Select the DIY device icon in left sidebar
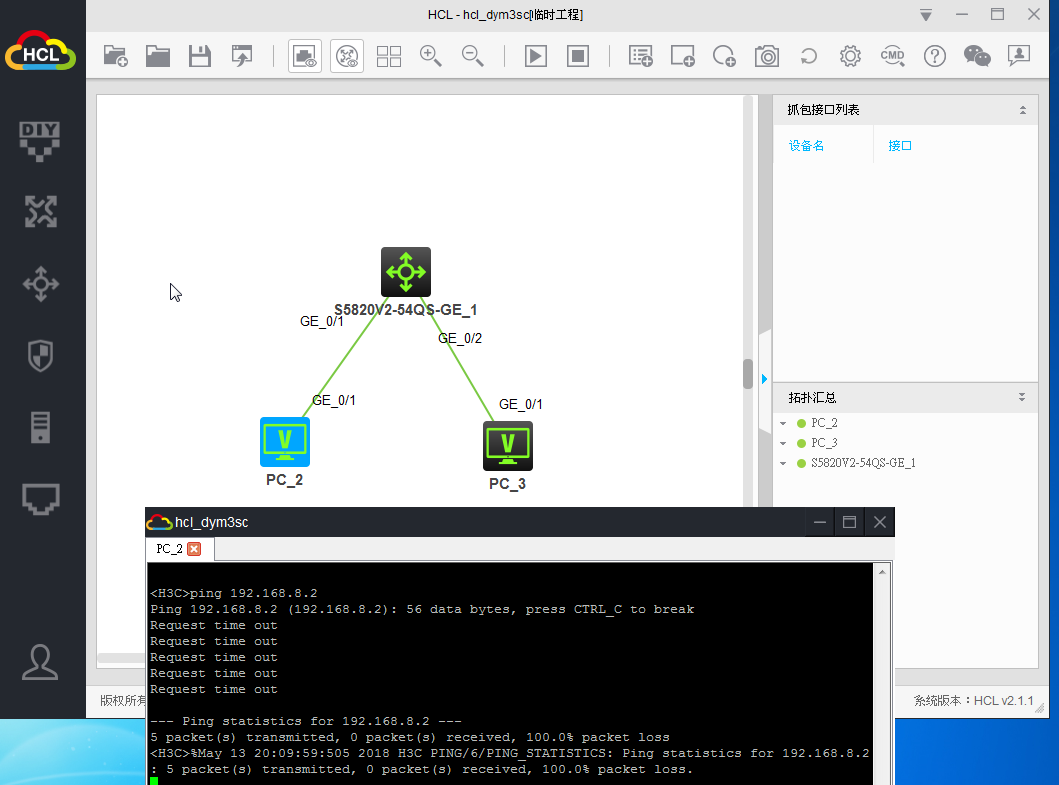Viewport: 1059px width, 785px height. (x=40, y=140)
